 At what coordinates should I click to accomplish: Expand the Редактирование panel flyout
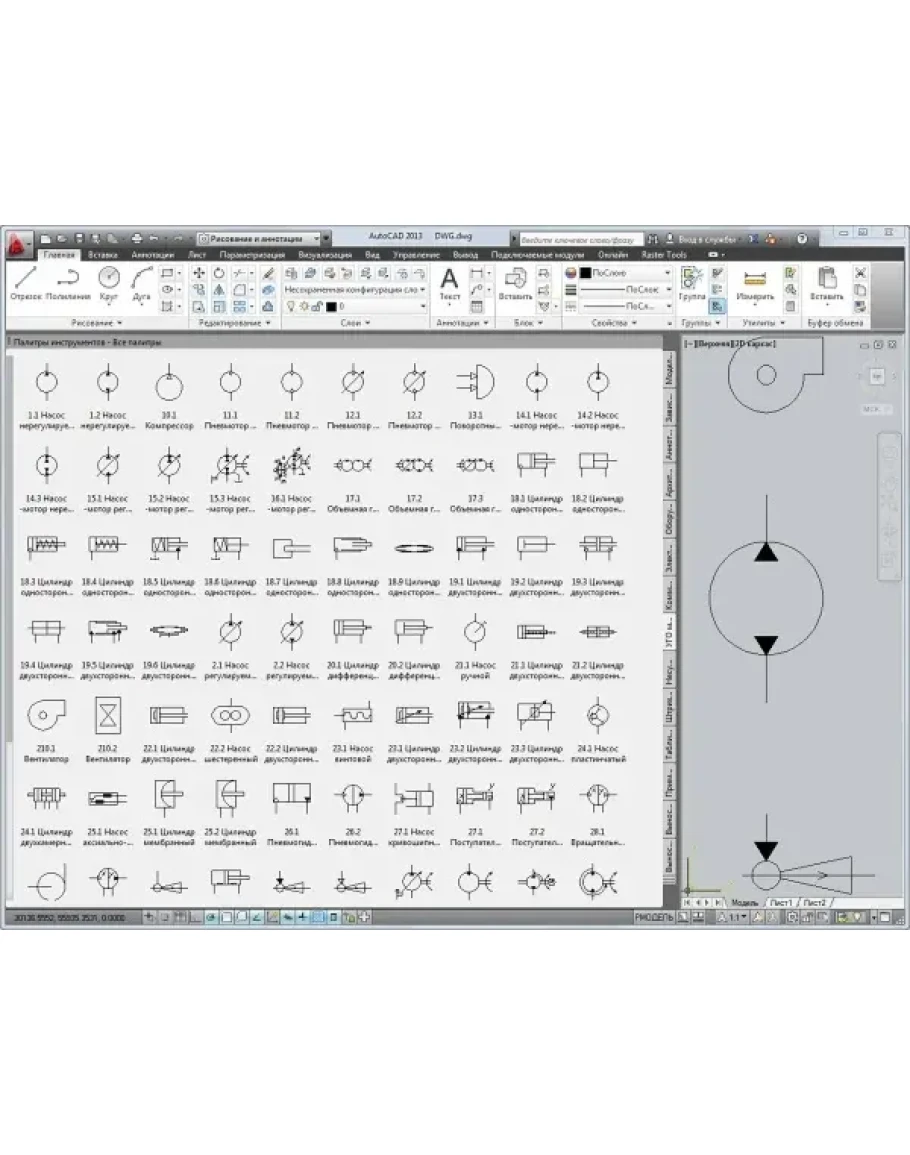click(268, 323)
